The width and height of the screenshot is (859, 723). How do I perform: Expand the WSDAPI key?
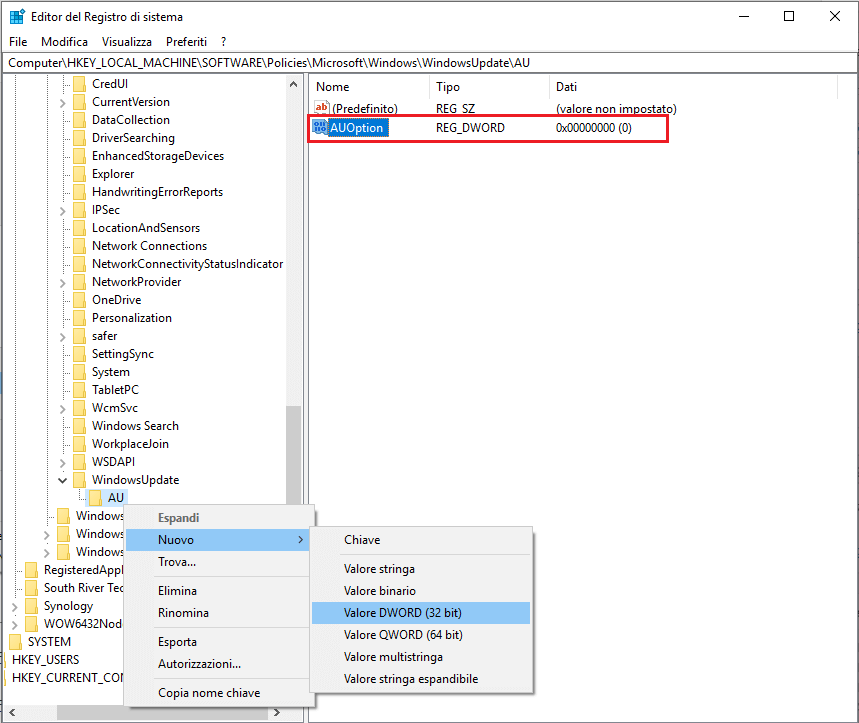62,463
